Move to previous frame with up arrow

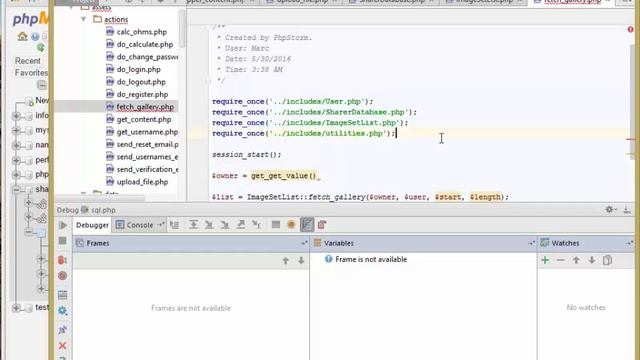pos(286,261)
